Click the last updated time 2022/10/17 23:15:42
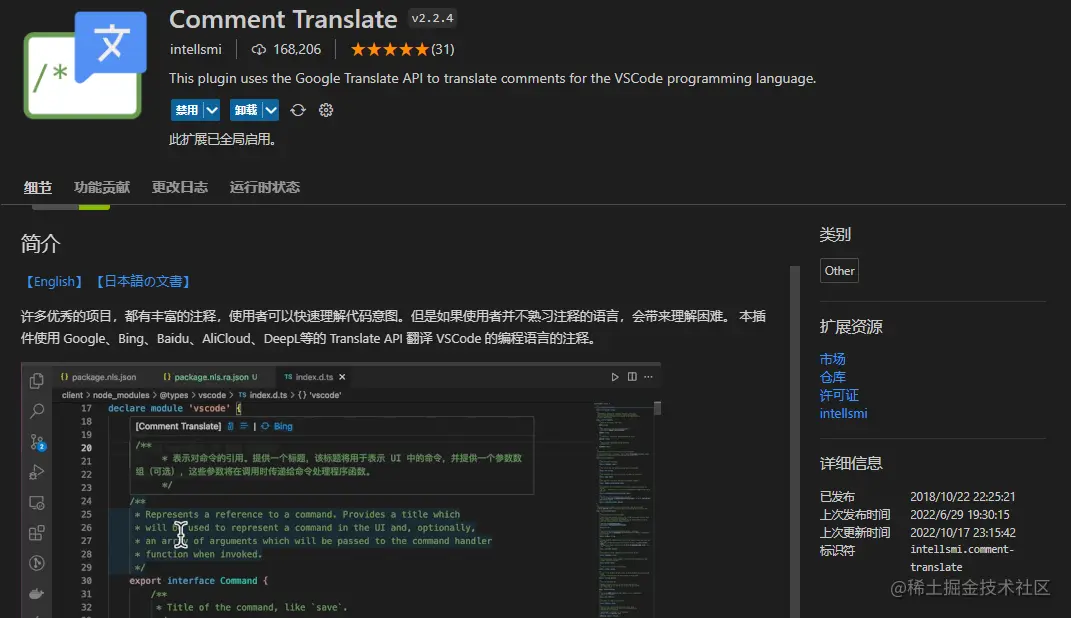Image resolution: width=1071 pixels, height=618 pixels. 962,532
